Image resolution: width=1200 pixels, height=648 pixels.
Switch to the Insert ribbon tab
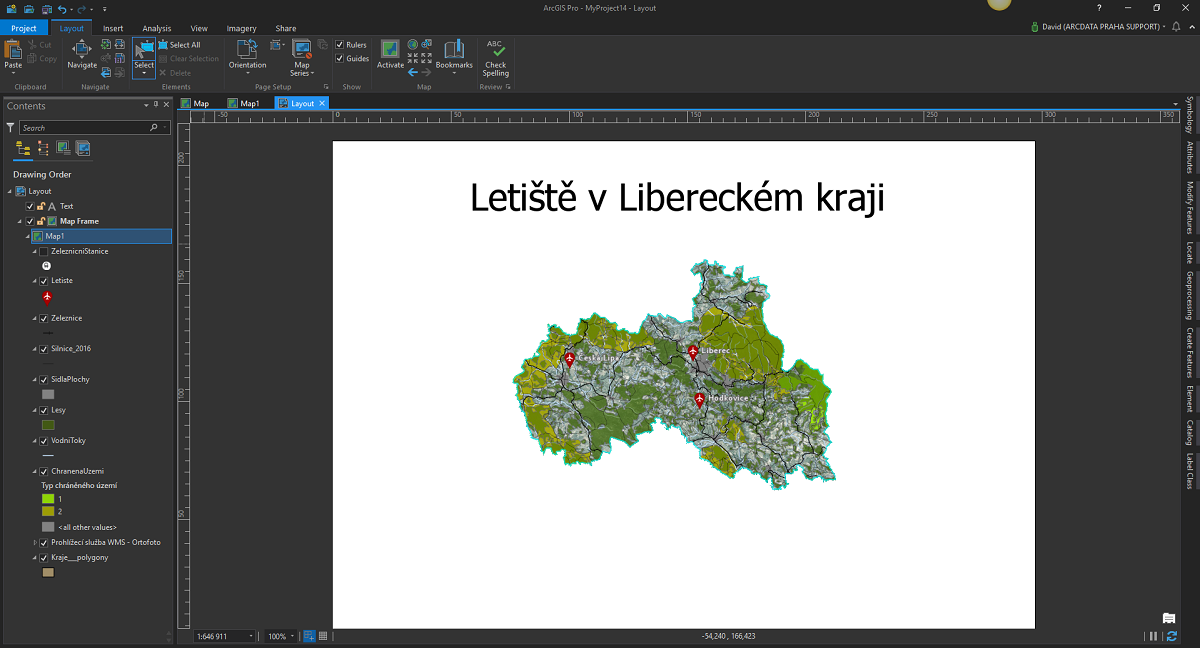(113, 28)
